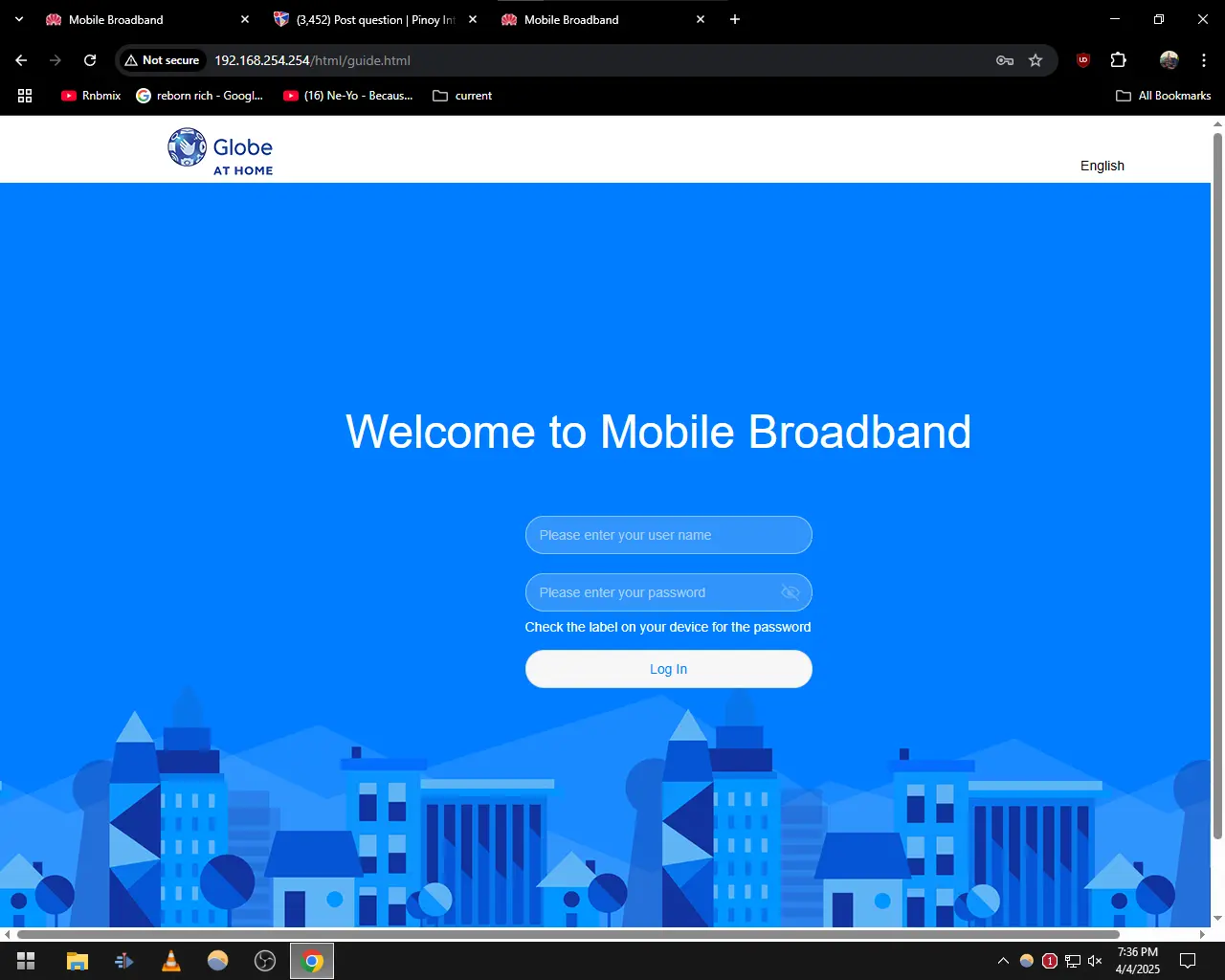Close the active Mobile Broadband tab
The image size is (1225, 980).
pyautogui.click(x=701, y=19)
